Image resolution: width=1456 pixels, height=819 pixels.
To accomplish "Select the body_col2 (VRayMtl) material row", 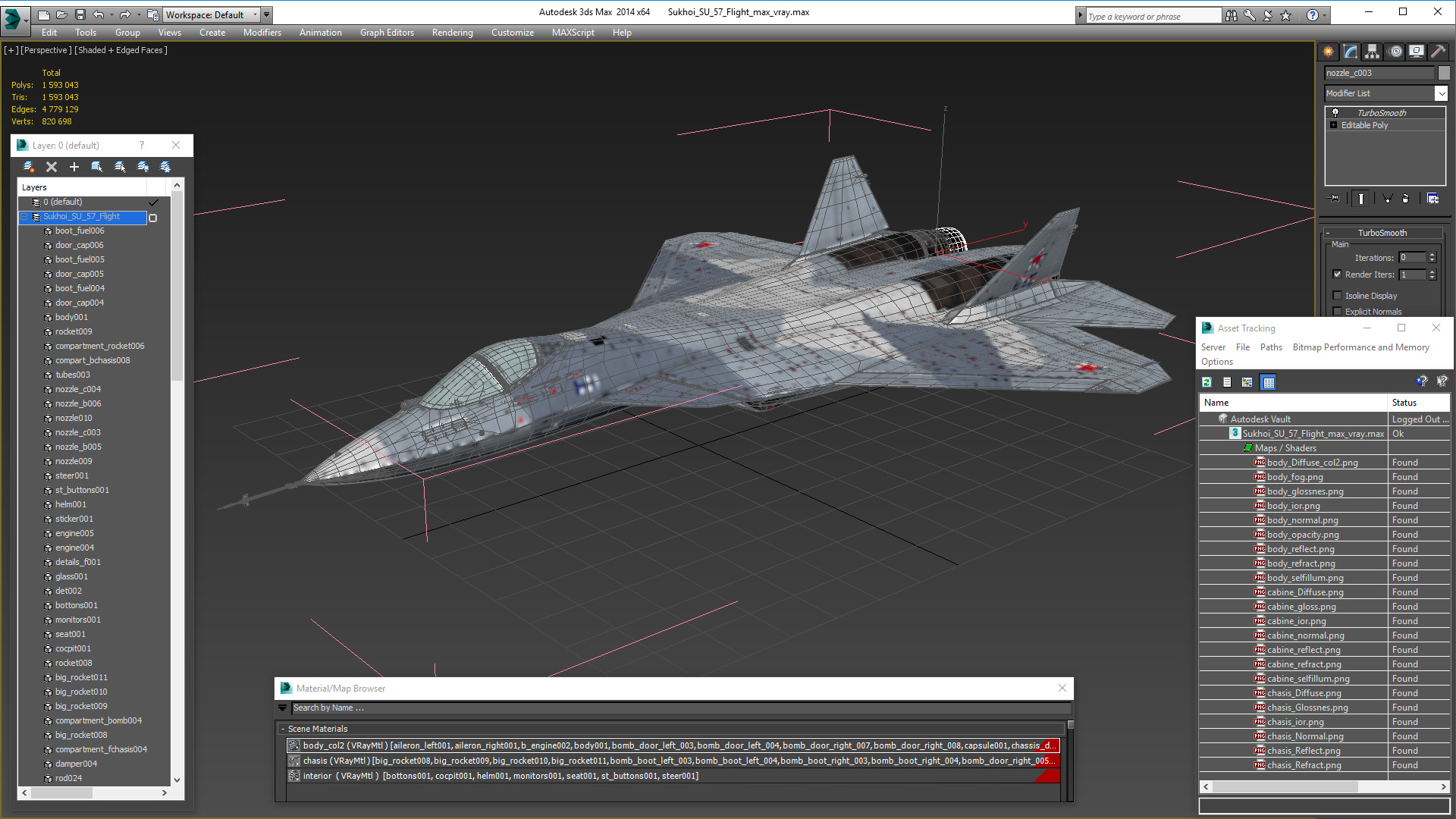I will (673, 745).
